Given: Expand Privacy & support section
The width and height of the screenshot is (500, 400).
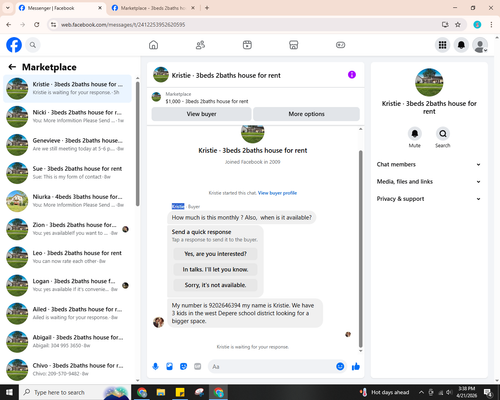Looking at the screenshot, I should pos(429,199).
